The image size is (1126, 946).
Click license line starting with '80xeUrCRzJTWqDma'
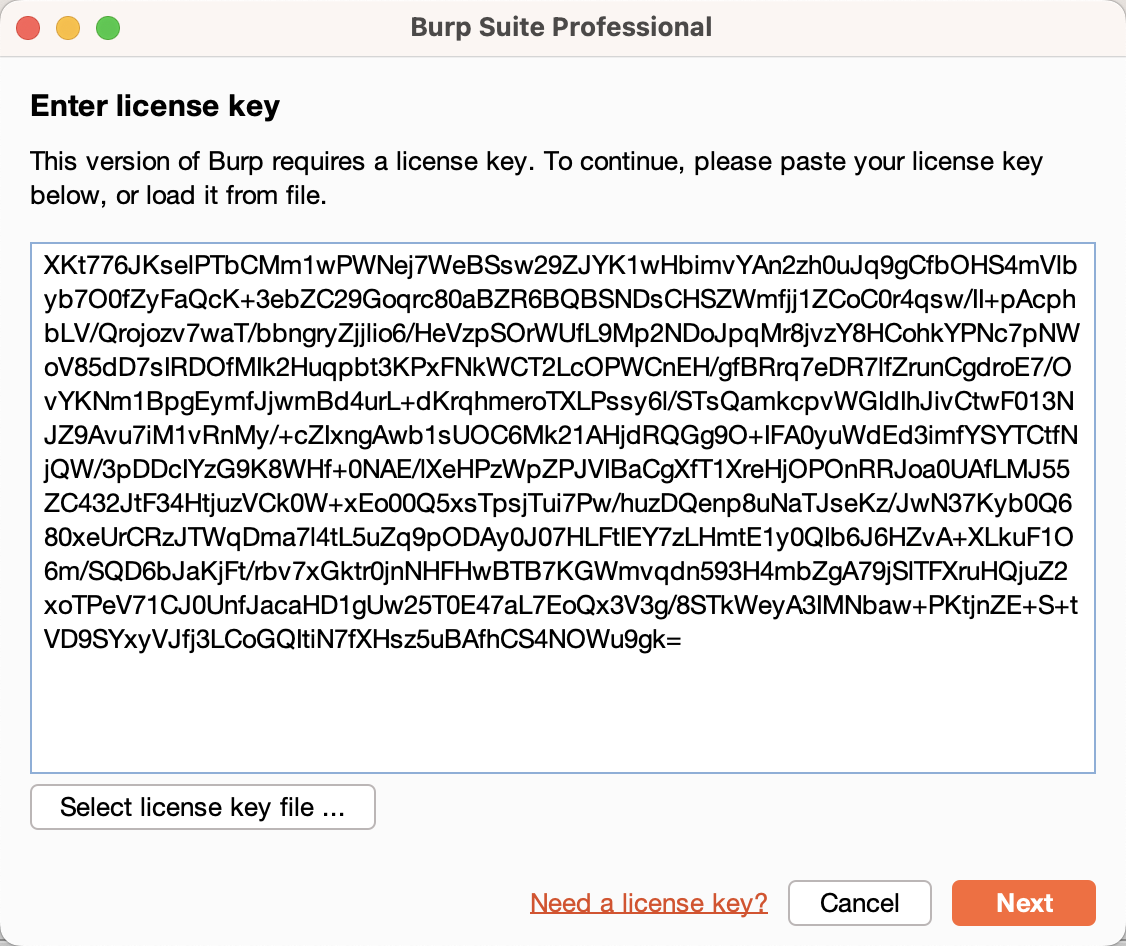559,537
